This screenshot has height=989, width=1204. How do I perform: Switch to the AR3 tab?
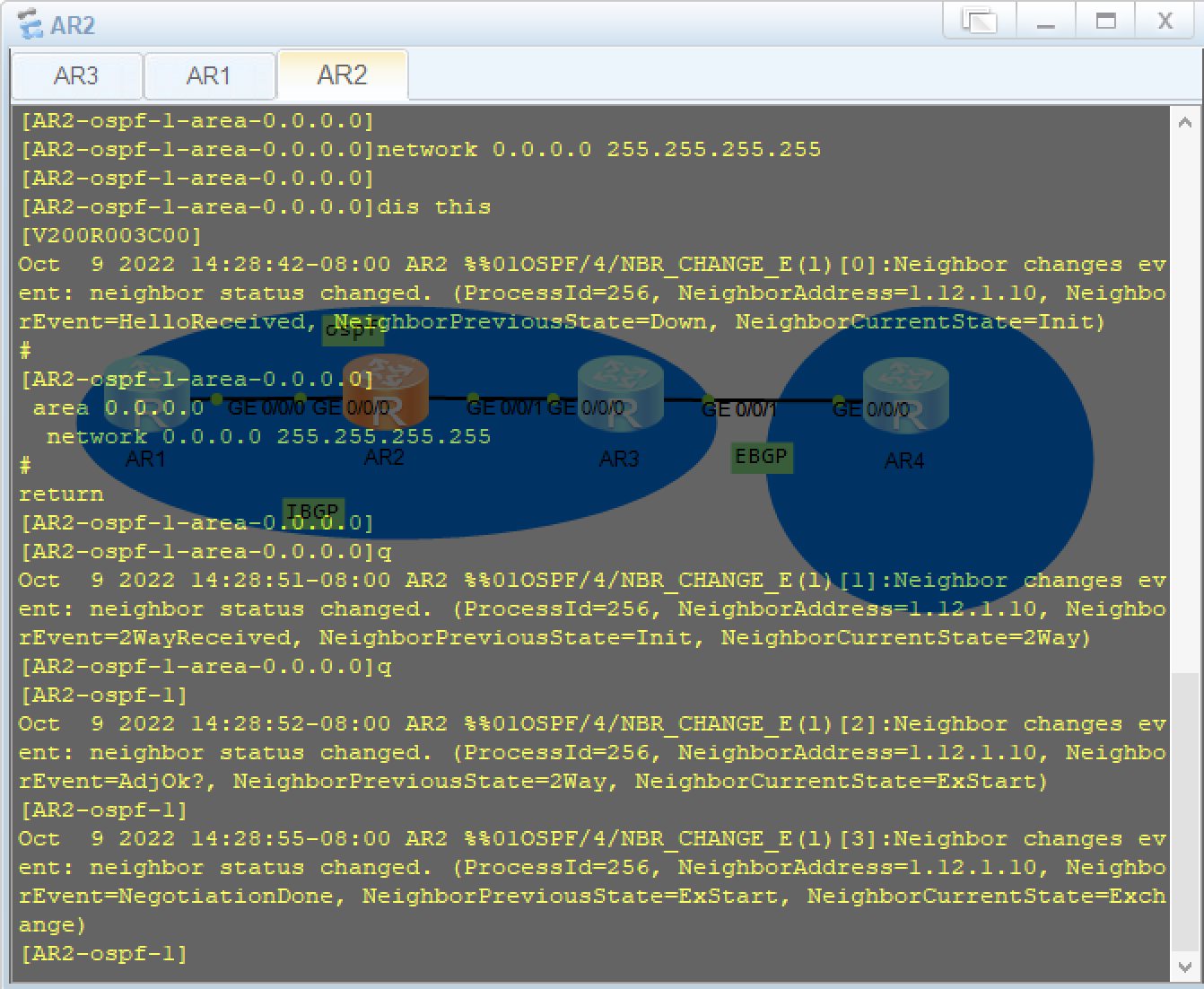coord(76,75)
